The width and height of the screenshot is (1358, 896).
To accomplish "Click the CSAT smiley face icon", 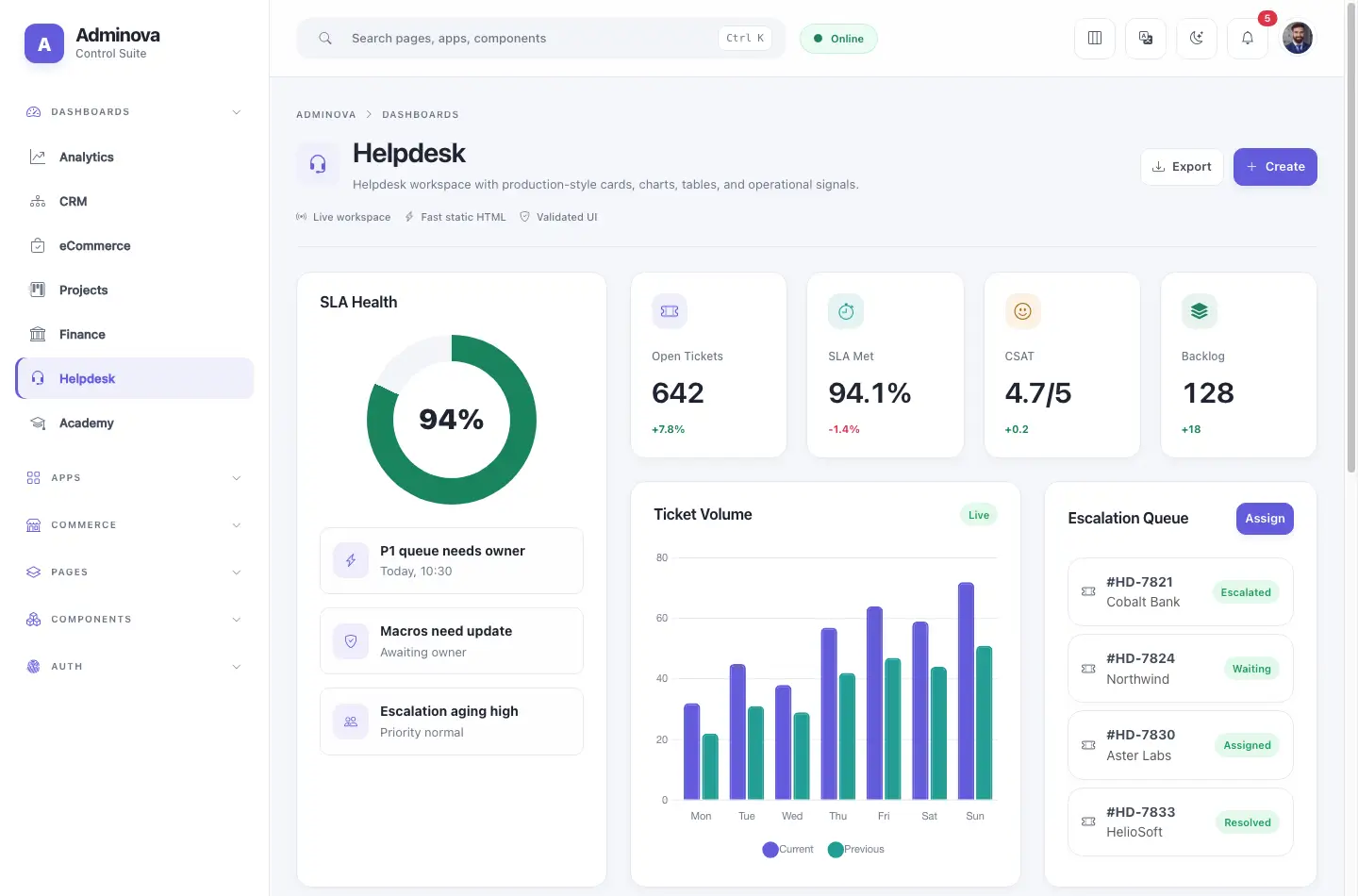I will point(1022,311).
